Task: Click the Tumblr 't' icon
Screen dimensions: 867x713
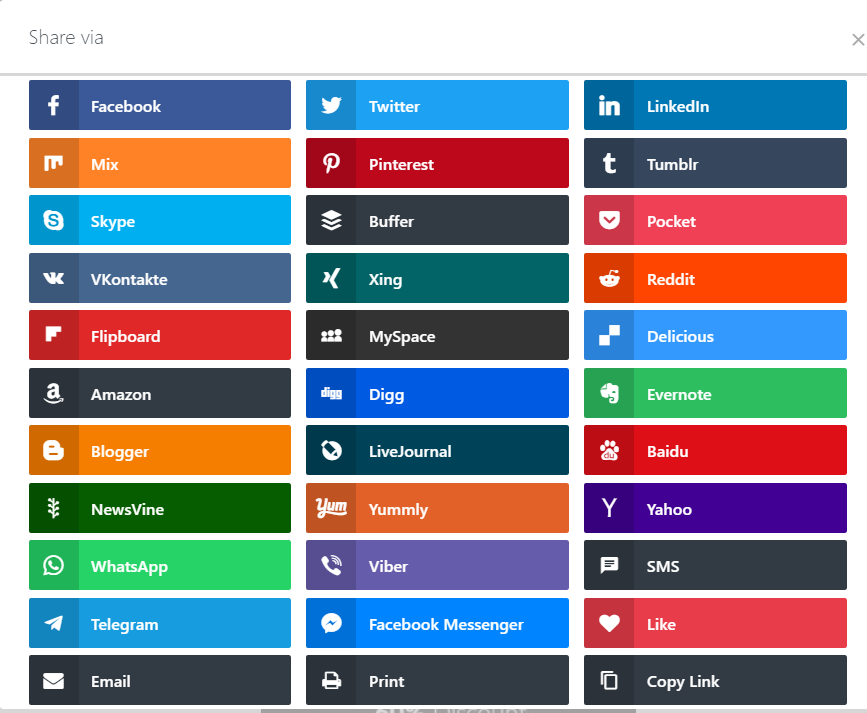Action: pos(609,163)
